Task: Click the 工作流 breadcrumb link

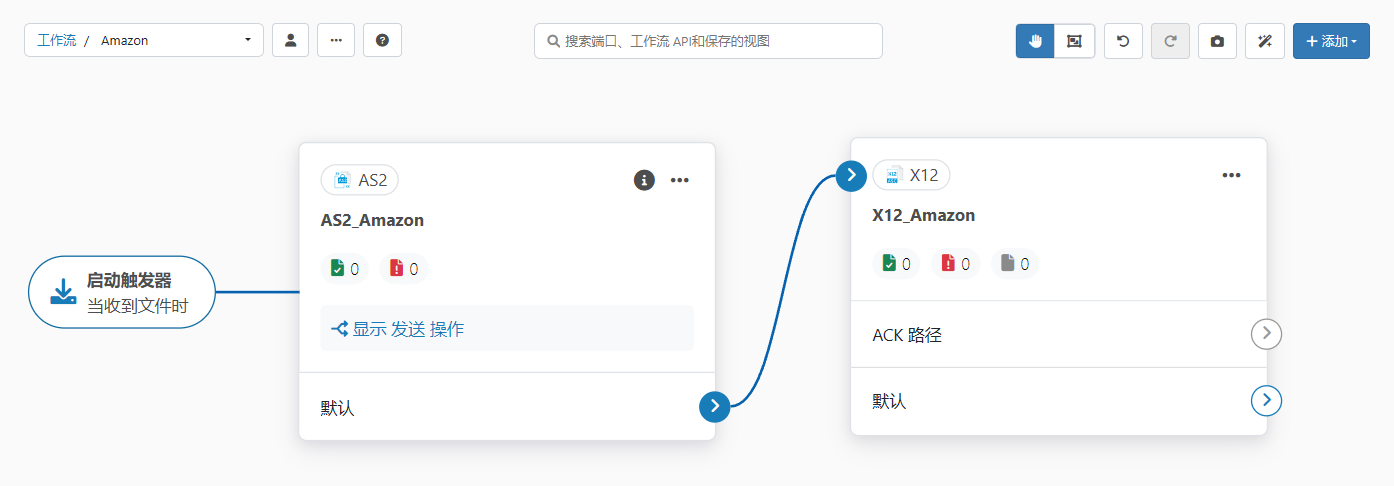Action: tap(56, 41)
